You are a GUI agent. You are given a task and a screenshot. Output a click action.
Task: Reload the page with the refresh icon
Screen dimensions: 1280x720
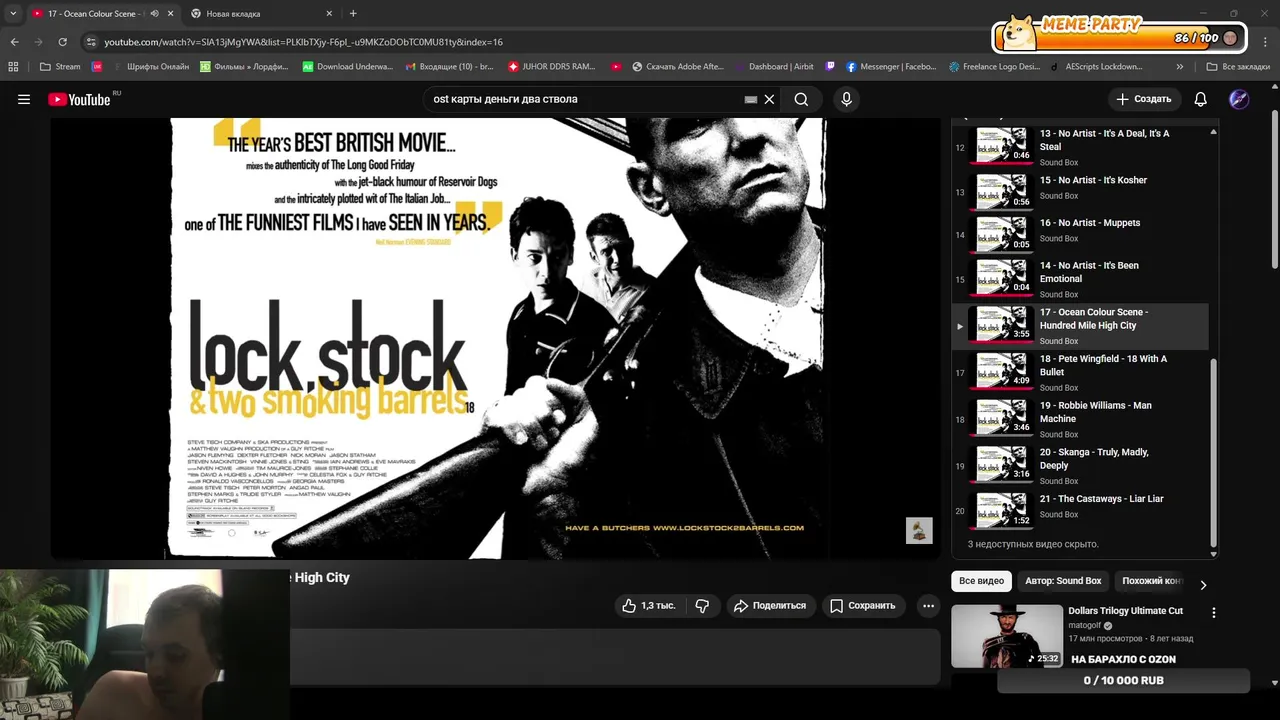point(62,42)
